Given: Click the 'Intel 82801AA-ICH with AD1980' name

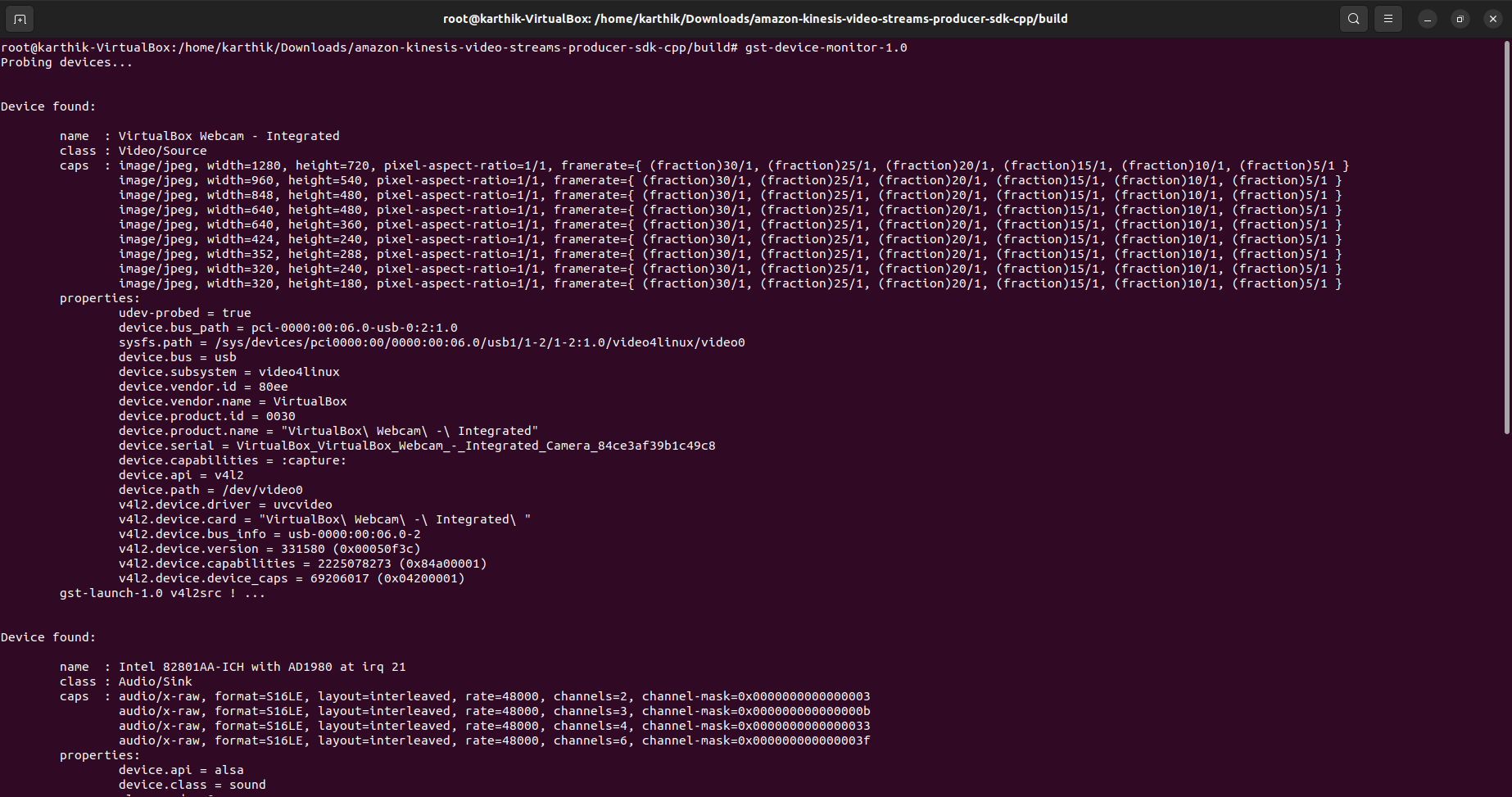Looking at the screenshot, I should (262, 666).
